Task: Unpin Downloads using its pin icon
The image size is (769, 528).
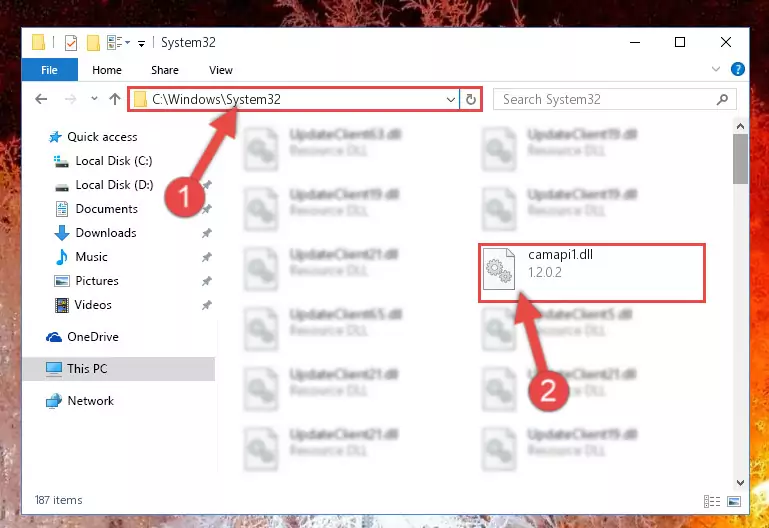Action: coord(207,233)
